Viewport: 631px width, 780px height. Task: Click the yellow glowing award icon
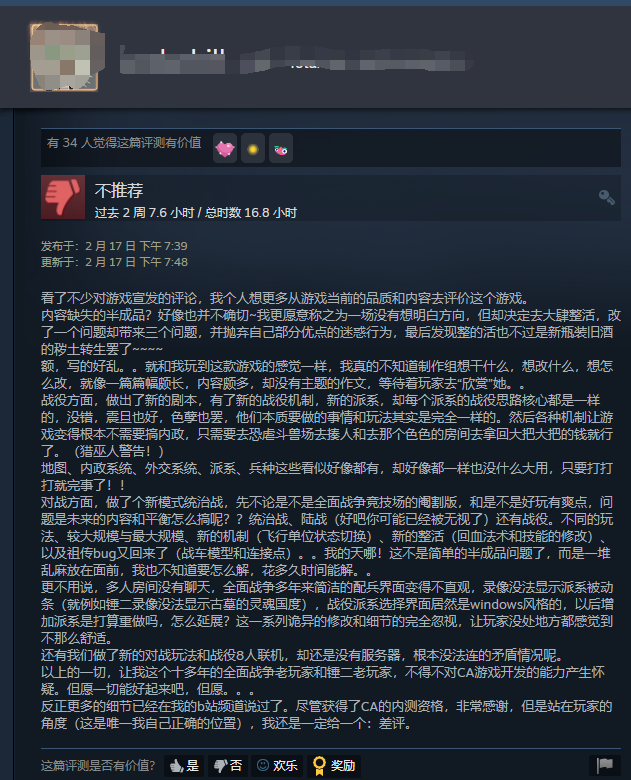pyautogui.click(x=253, y=148)
